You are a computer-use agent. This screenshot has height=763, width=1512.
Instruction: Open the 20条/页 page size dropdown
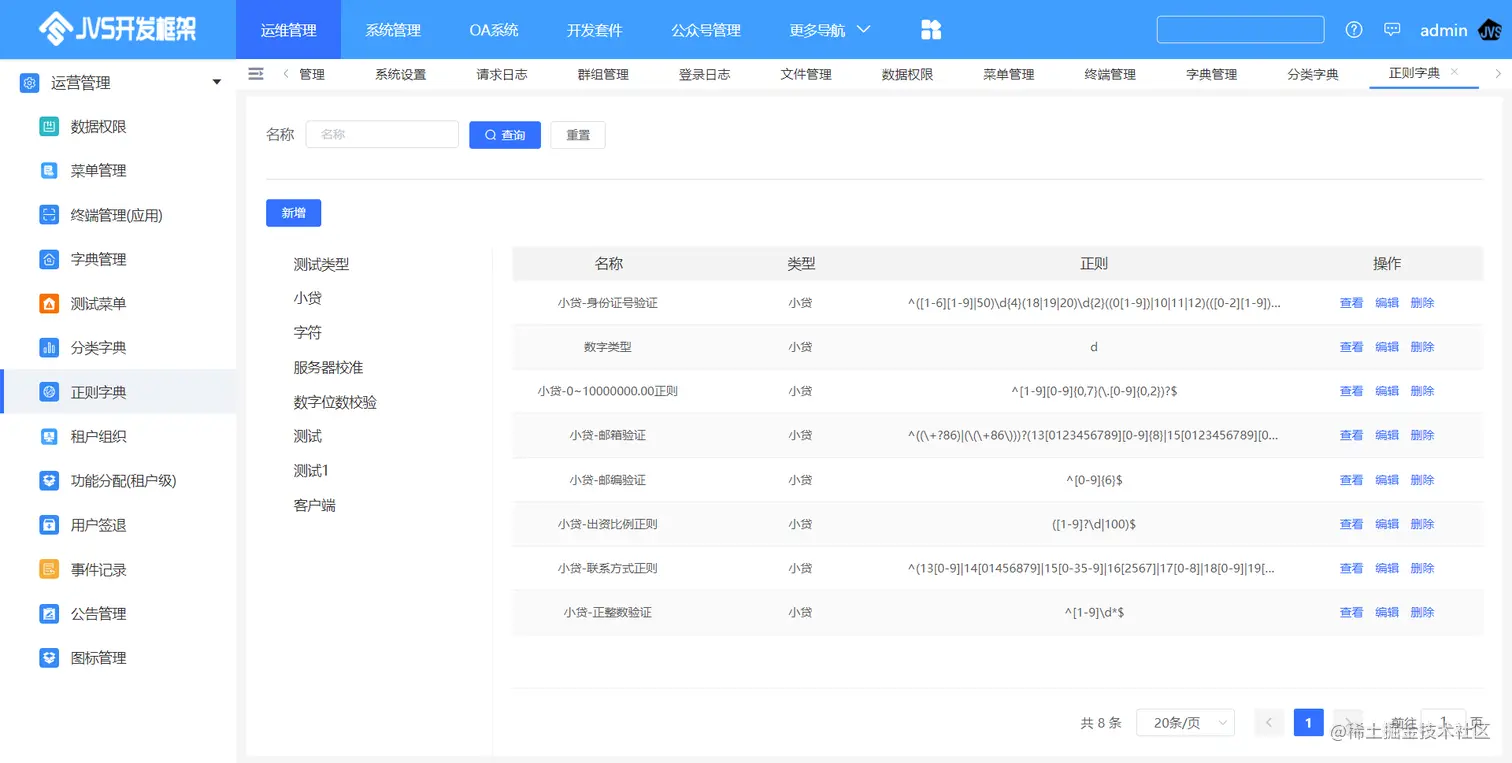tap(1185, 723)
